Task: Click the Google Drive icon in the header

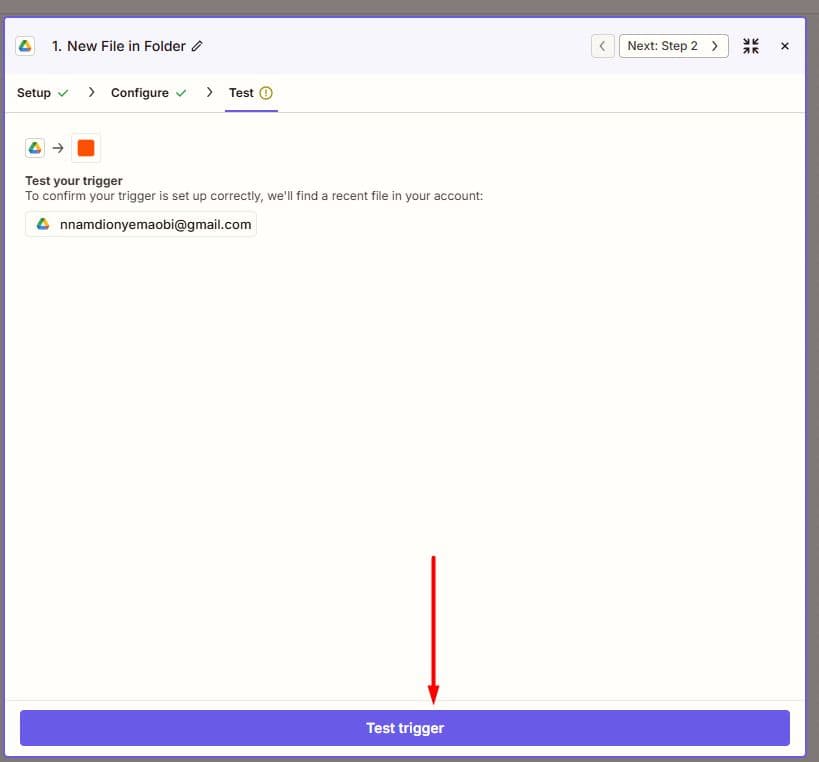Action: pyautogui.click(x=25, y=46)
